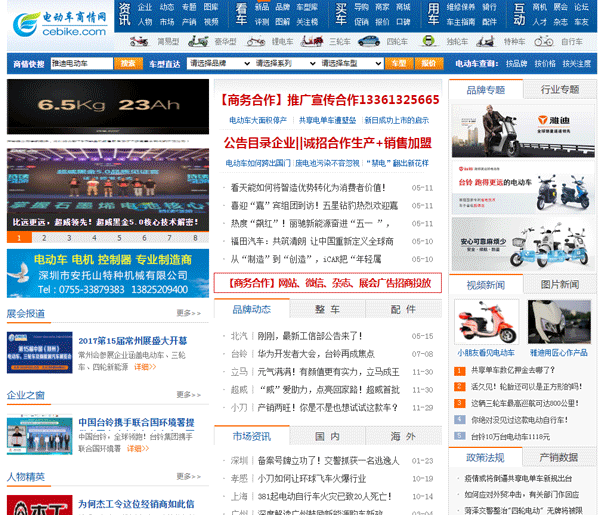
Task: Switch to the 行业专题 tab
Action: pyautogui.click(x=559, y=90)
